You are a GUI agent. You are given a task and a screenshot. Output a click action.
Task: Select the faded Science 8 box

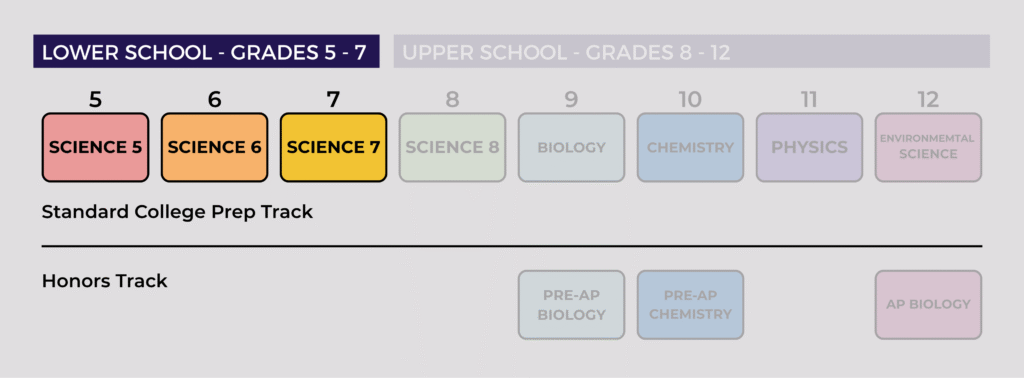click(x=453, y=148)
